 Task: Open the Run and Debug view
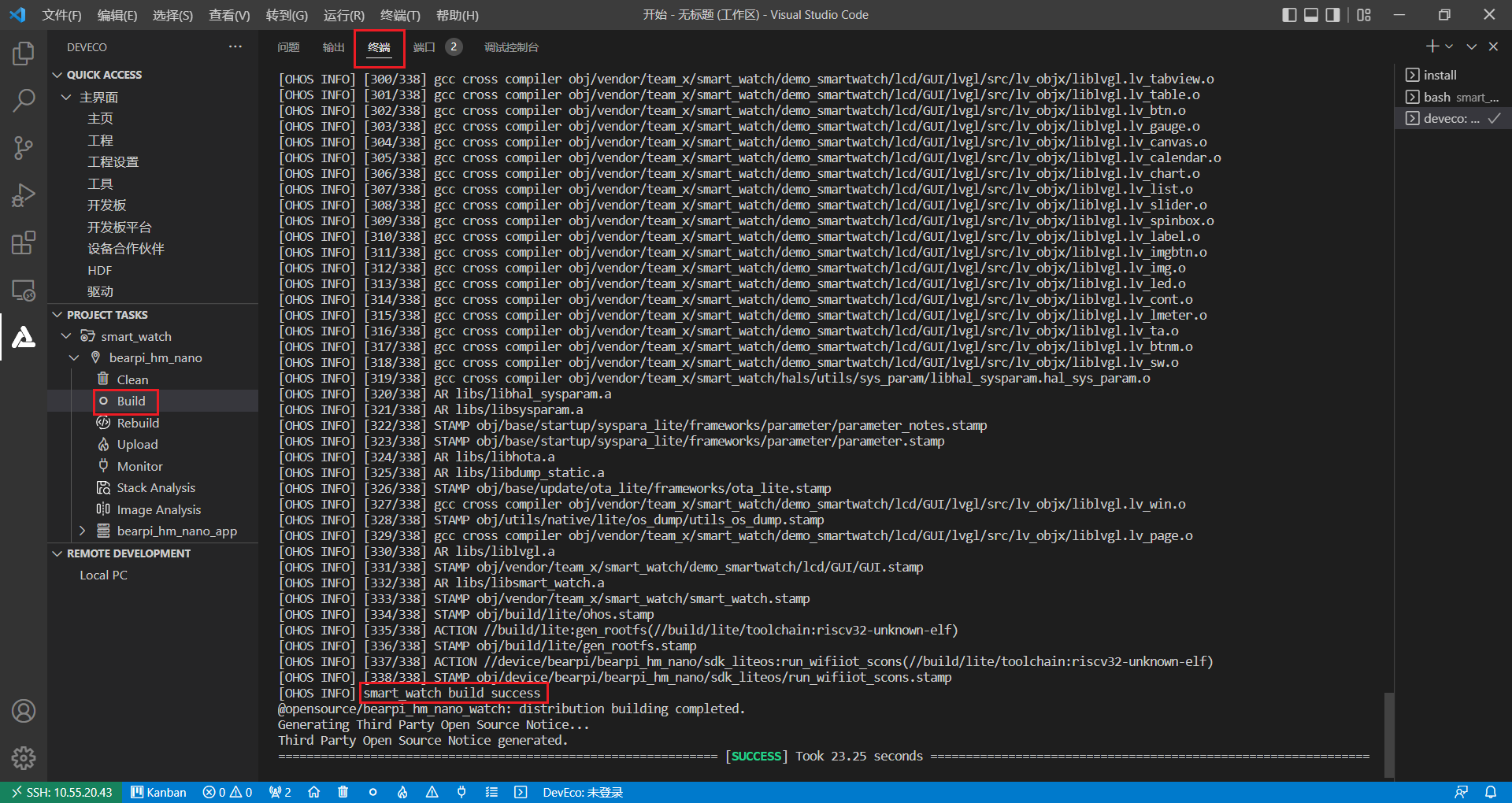(24, 194)
